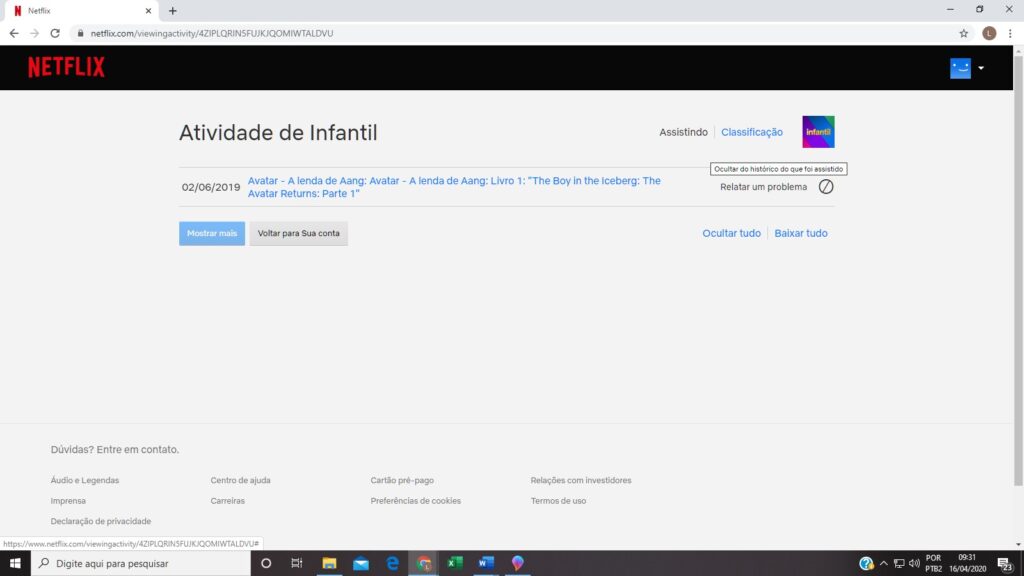The height and width of the screenshot is (576, 1024).
Task: Click Chrome icon in taskbar
Action: tap(424, 563)
